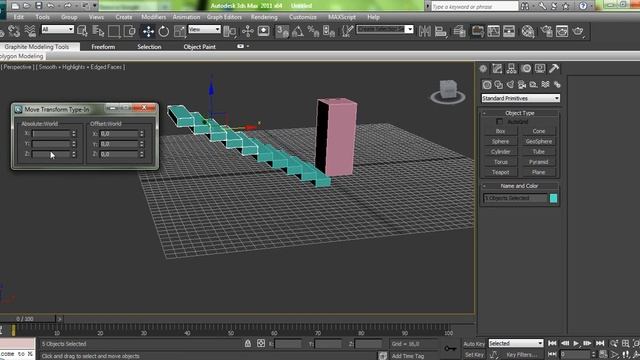Screen dimensions: 640x360
Task: Click the object color swatch
Action: pos(553,198)
